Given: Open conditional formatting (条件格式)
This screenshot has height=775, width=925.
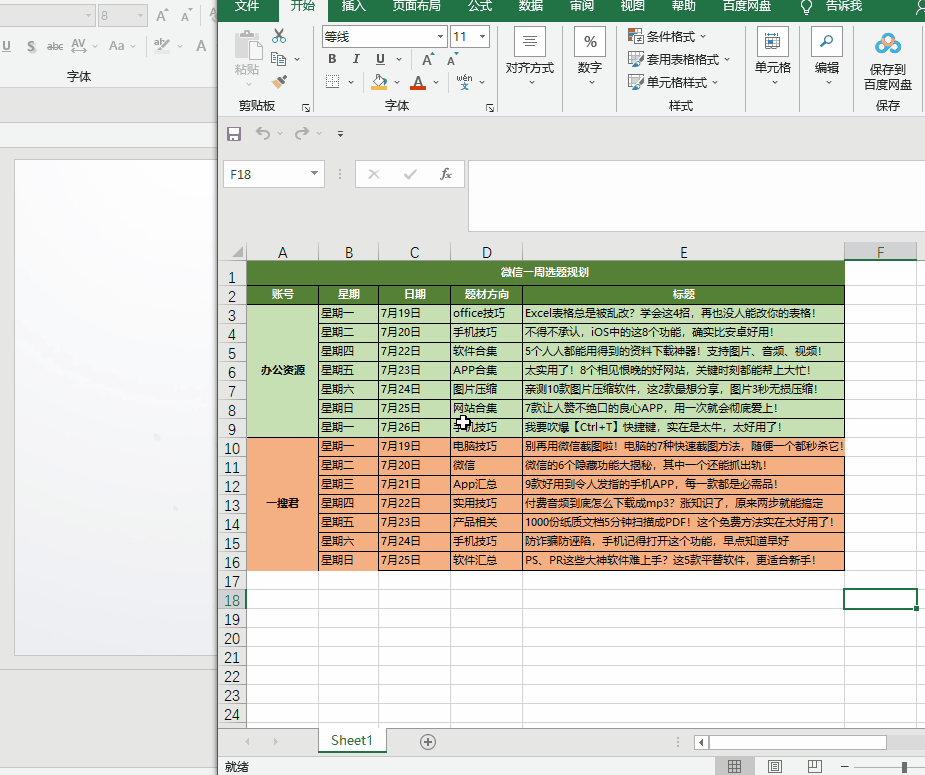Looking at the screenshot, I should pyautogui.click(x=667, y=37).
